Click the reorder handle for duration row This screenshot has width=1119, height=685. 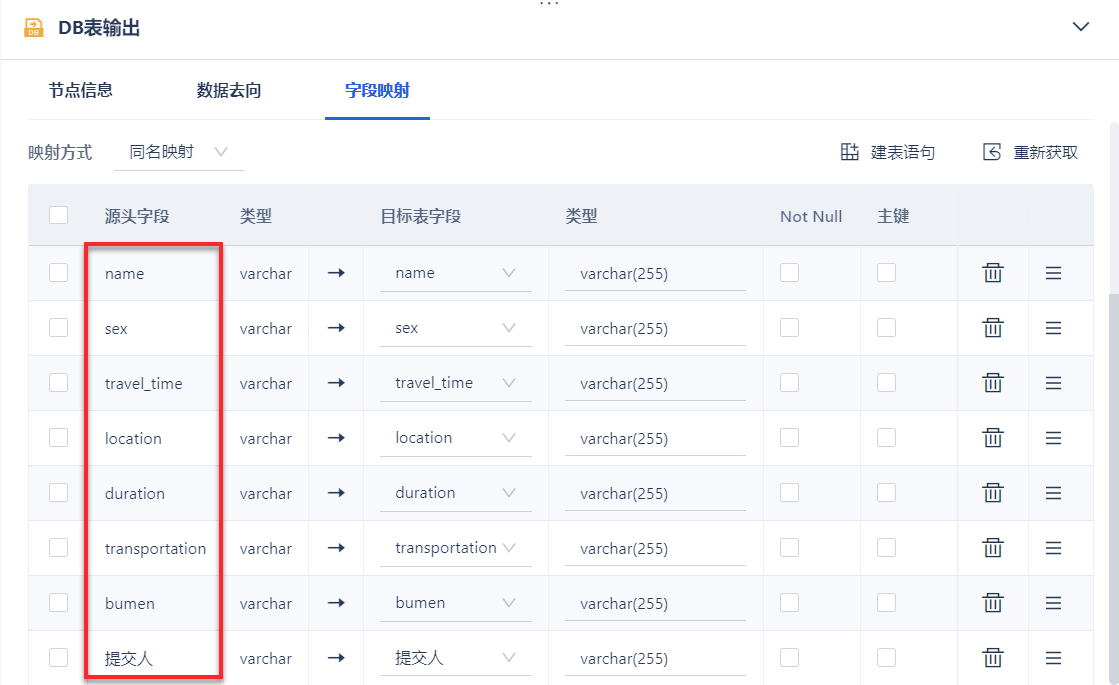pyautogui.click(x=1053, y=493)
